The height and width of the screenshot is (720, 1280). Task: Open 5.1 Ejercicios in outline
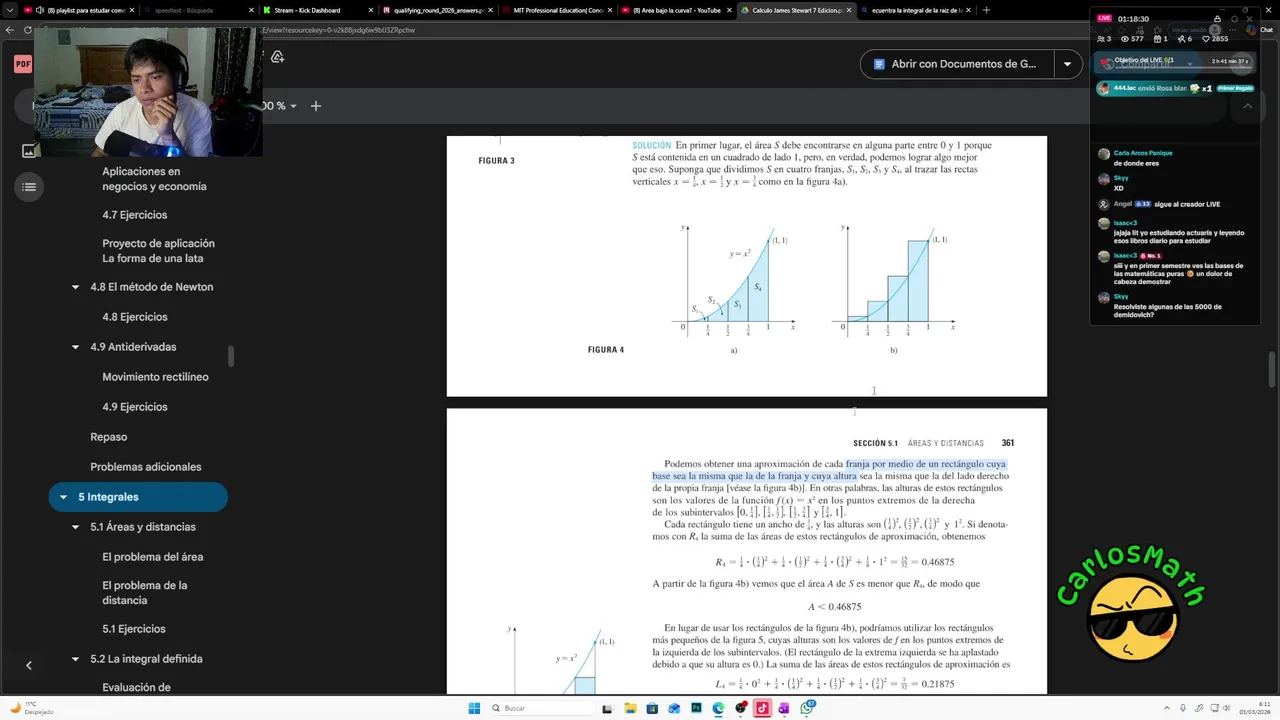[x=134, y=629]
